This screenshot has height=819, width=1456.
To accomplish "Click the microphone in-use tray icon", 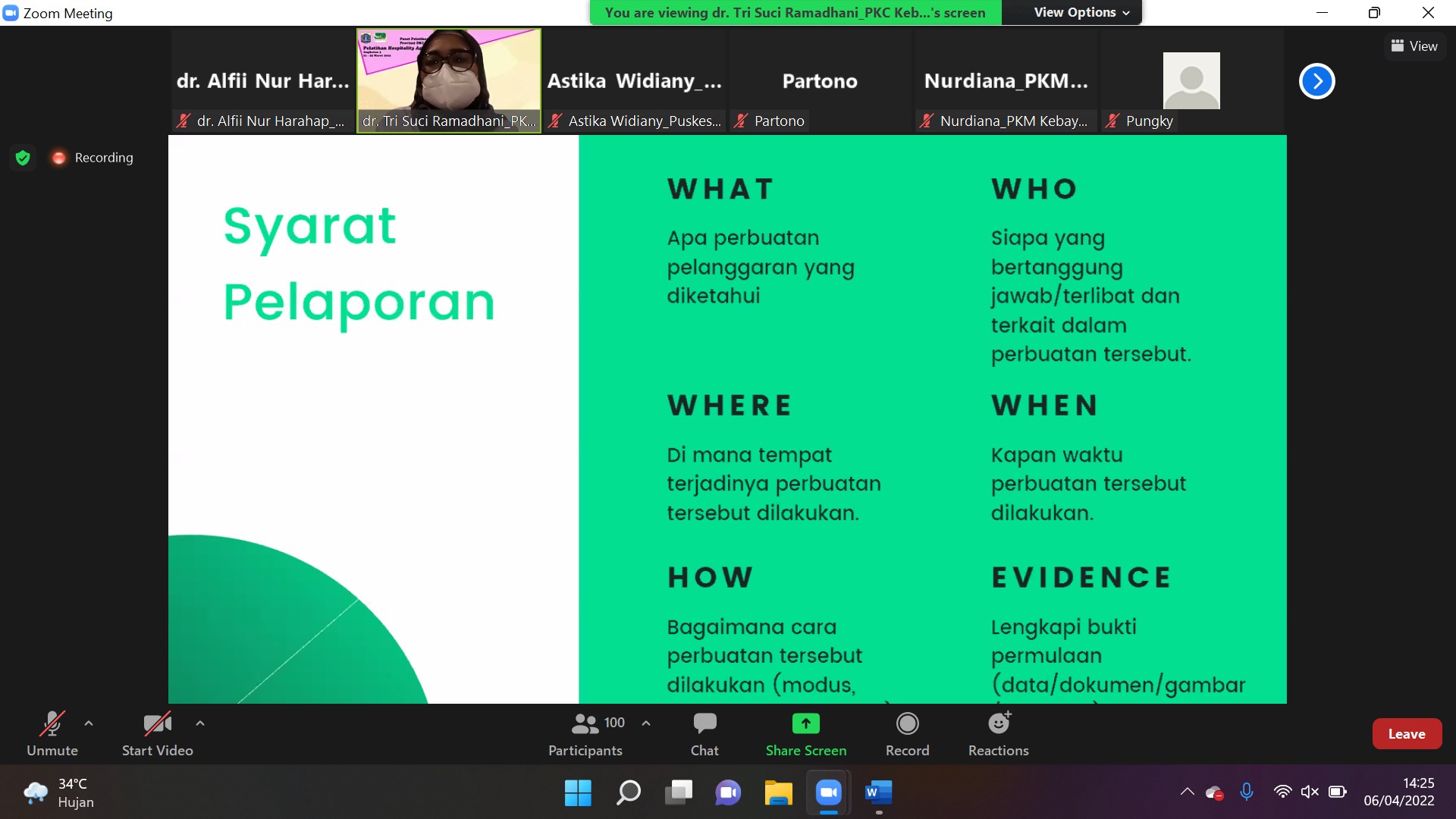I will click(1247, 792).
